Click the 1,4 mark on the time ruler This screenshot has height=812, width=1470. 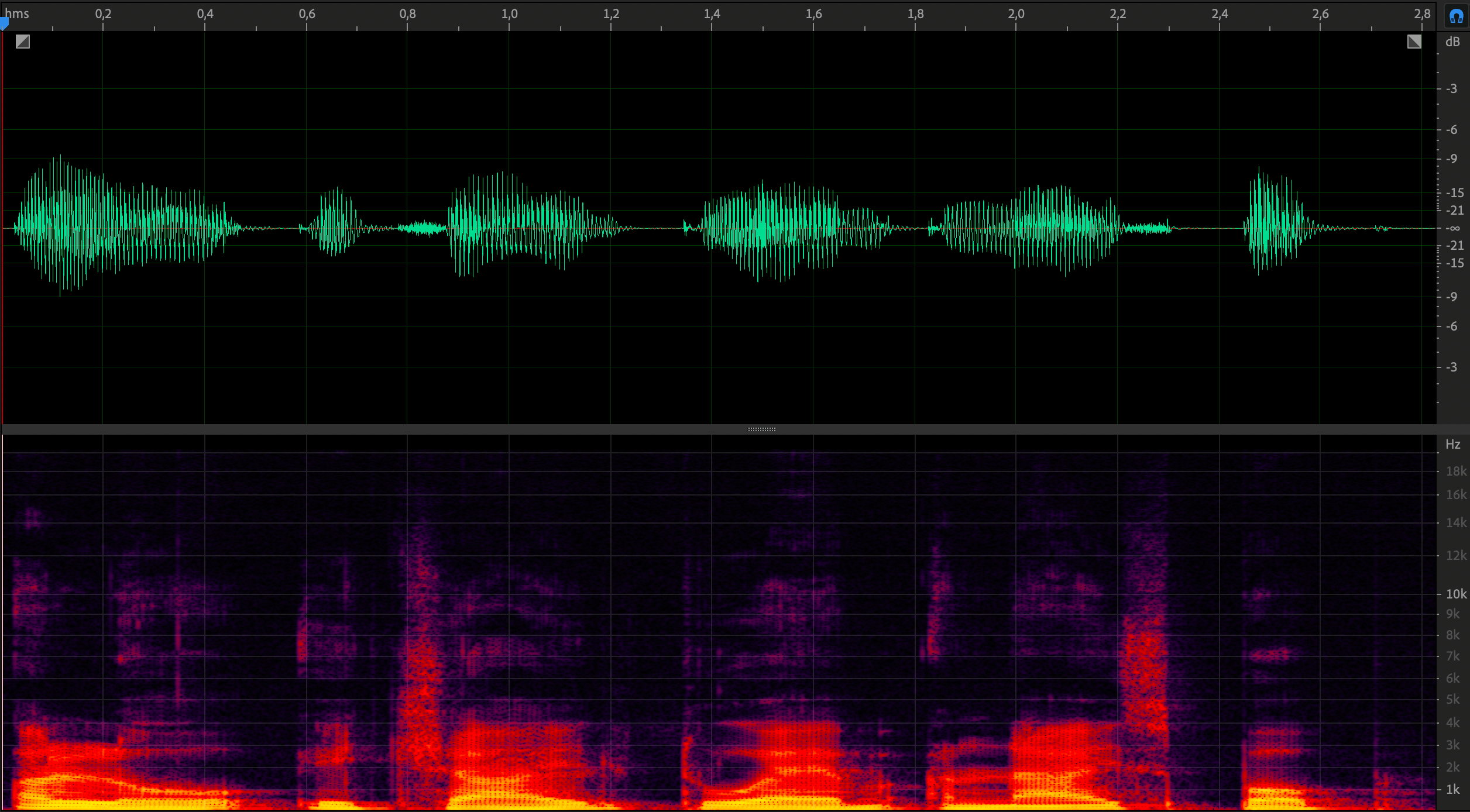coord(712,13)
